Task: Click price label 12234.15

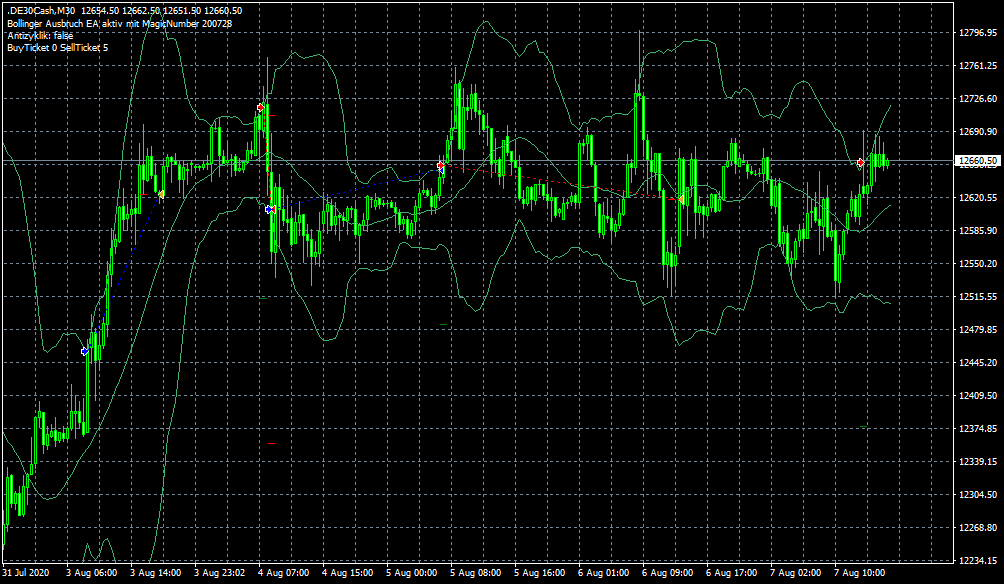Action: coord(978,560)
